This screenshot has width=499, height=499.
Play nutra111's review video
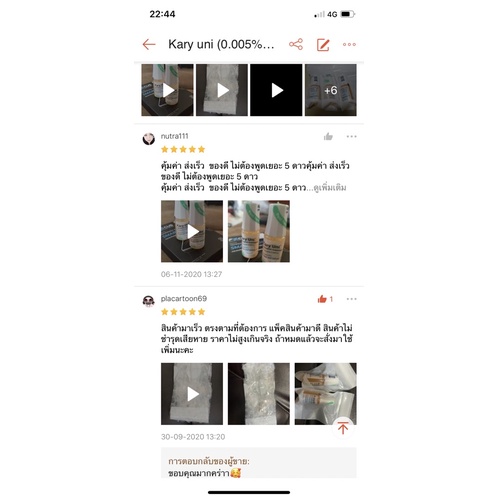[192, 231]
